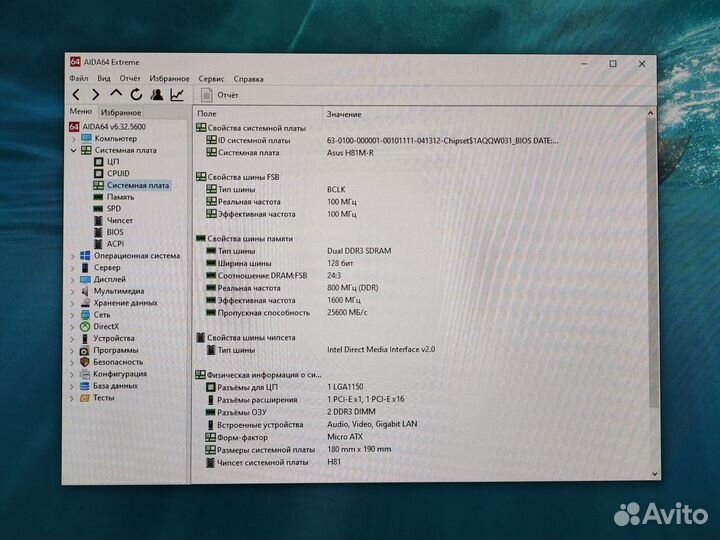
Task: Click the scrollbar up arrow in details pane
Action: pos(650,113)
